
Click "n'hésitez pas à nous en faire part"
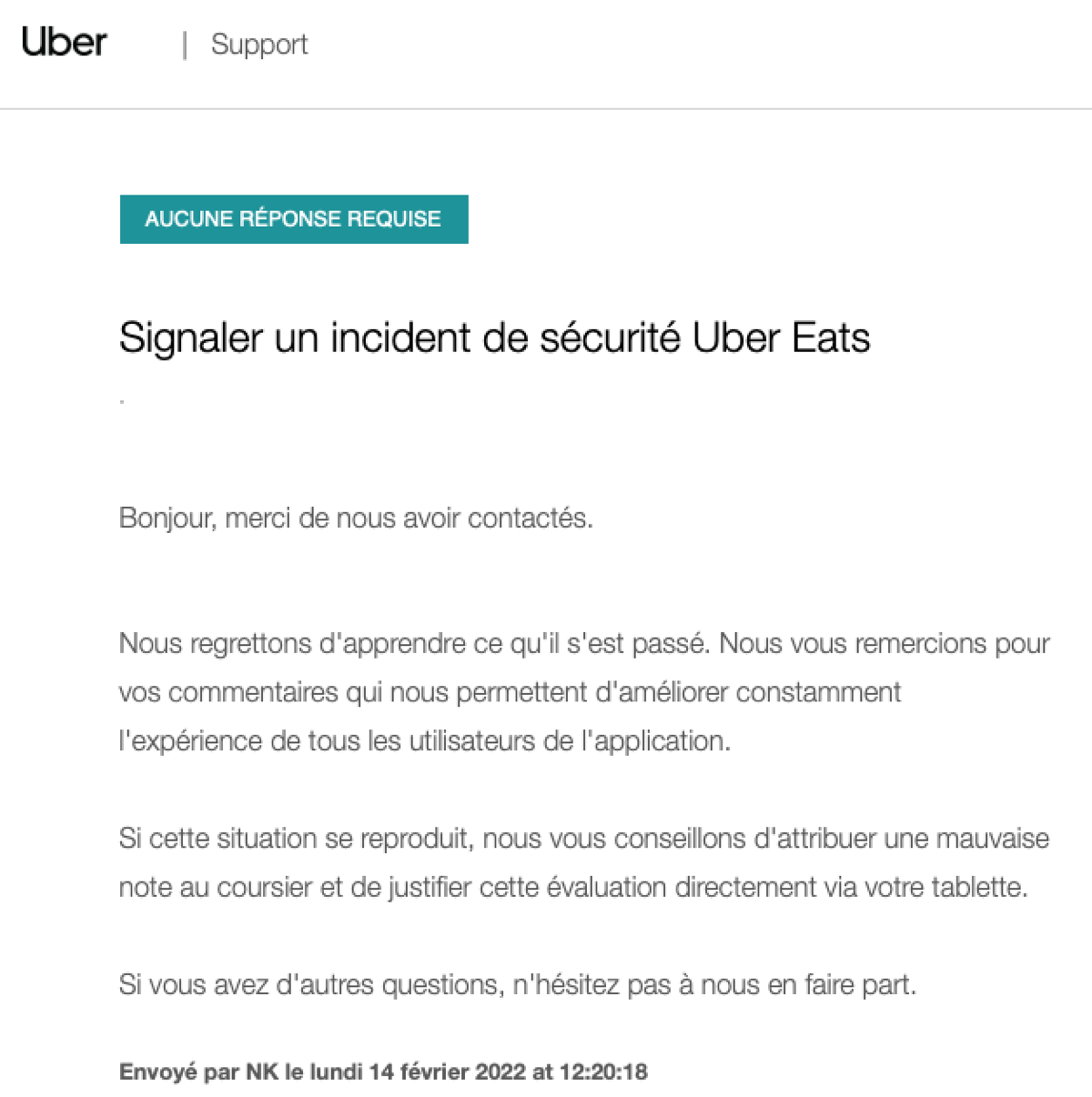tap(713, 985)
